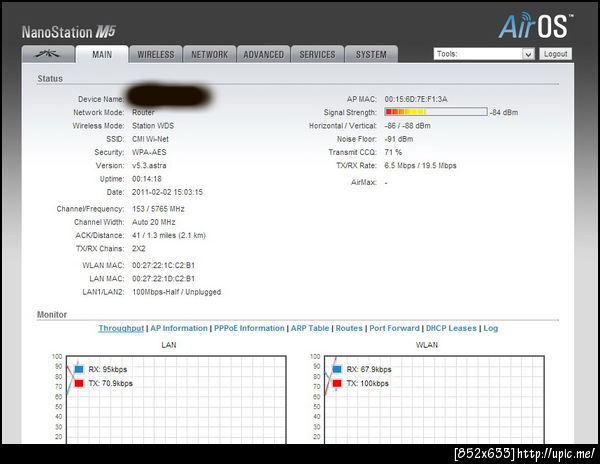Click the Transmit CCQ value 71 %

393,152
